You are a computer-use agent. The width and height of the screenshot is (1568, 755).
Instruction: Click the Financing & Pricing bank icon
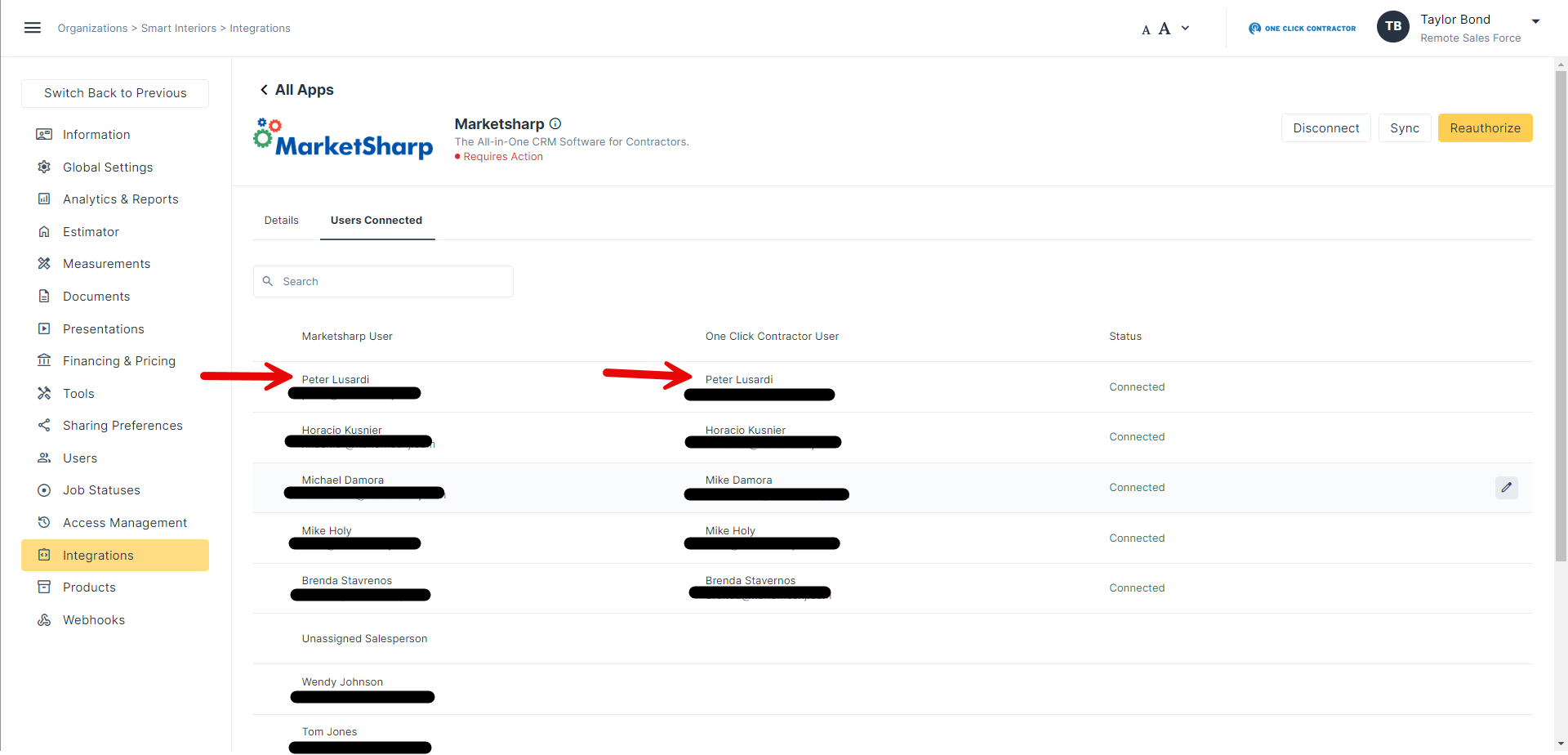coord(44,360)
